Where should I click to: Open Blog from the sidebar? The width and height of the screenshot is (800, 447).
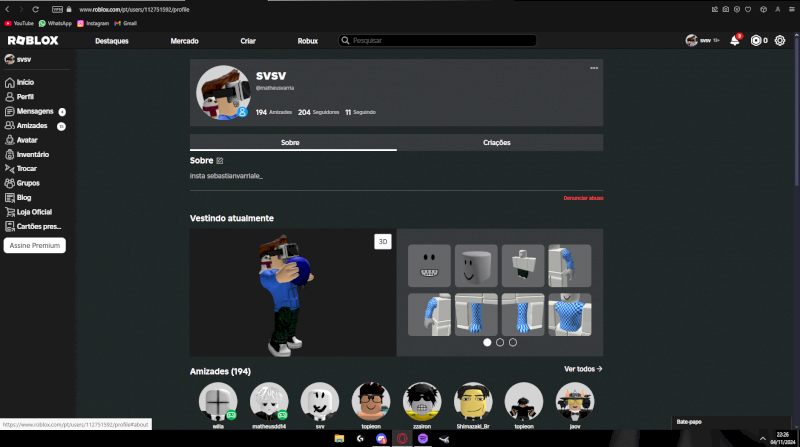18,197
